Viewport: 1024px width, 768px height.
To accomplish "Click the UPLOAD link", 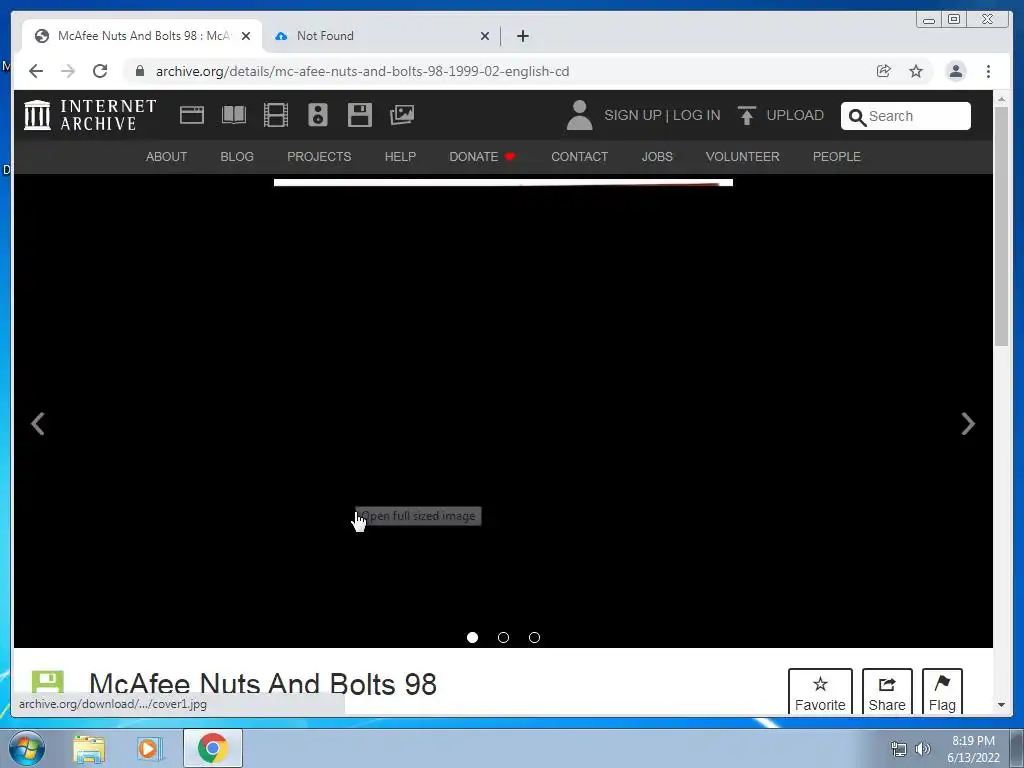I will [x=795, y=116].
